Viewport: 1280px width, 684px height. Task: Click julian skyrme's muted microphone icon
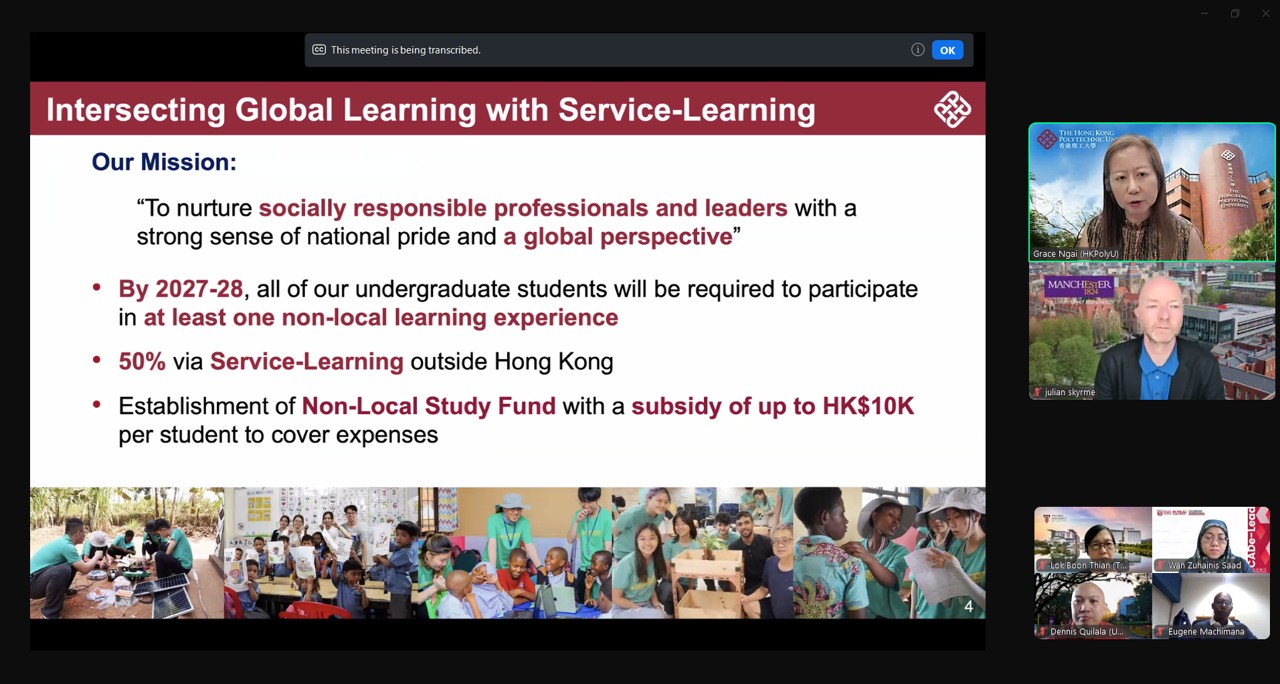click(x=1038, y=393)
